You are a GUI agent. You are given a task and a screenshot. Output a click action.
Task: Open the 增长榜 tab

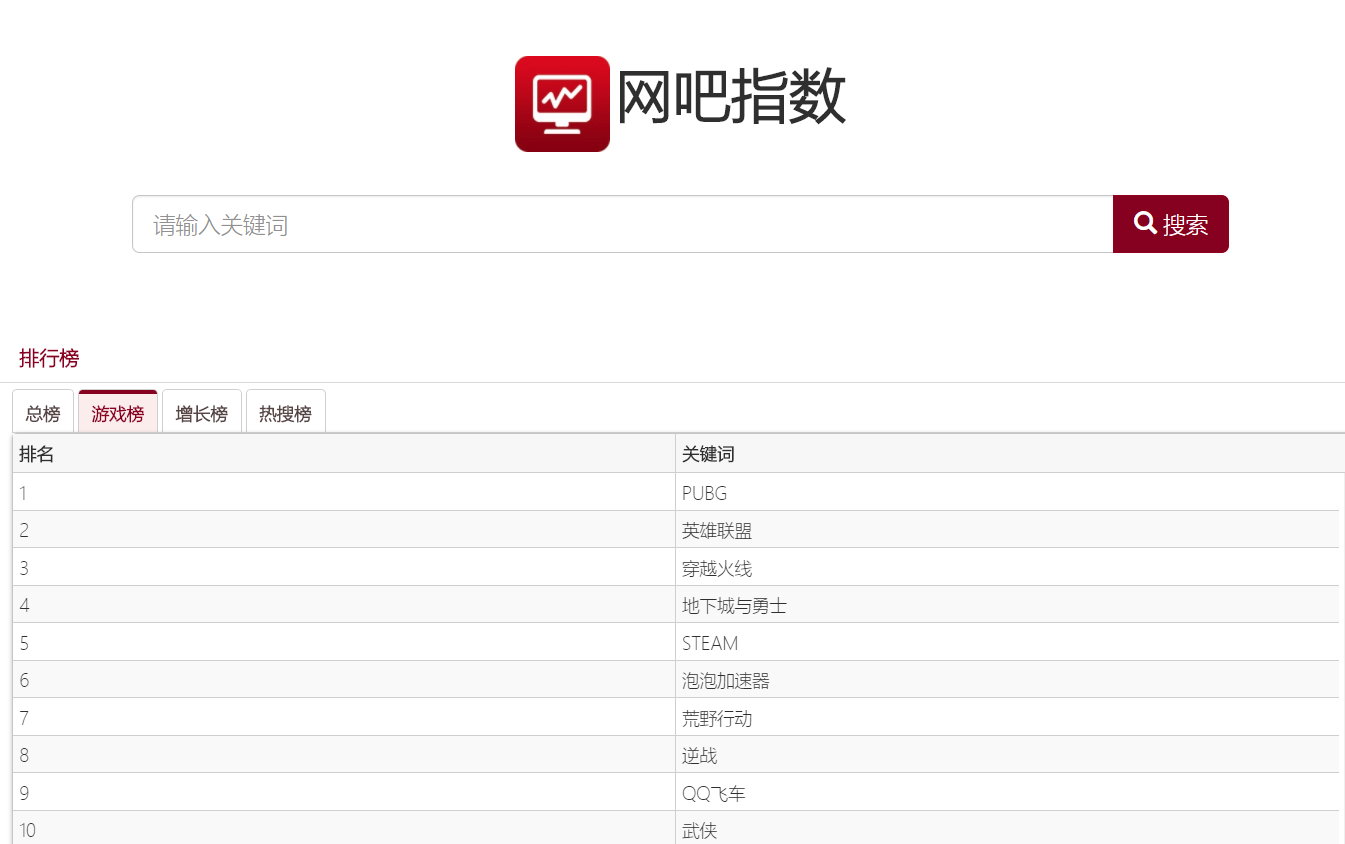(202, 412)
